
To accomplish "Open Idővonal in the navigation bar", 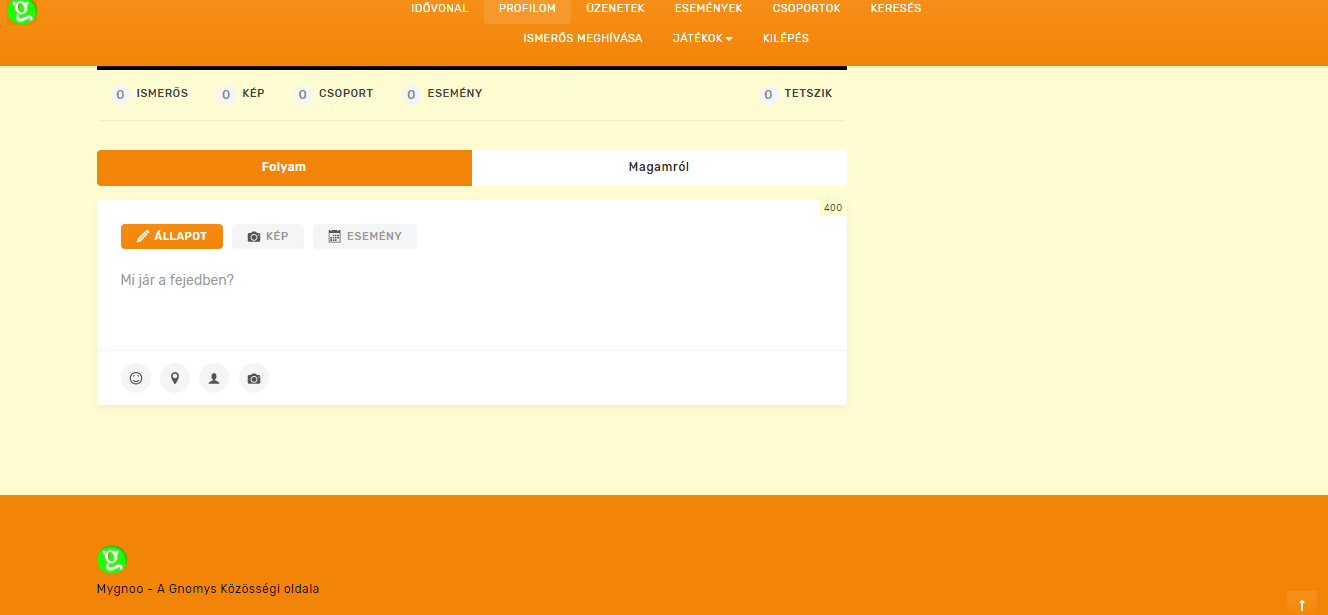I will pos(439,8).
